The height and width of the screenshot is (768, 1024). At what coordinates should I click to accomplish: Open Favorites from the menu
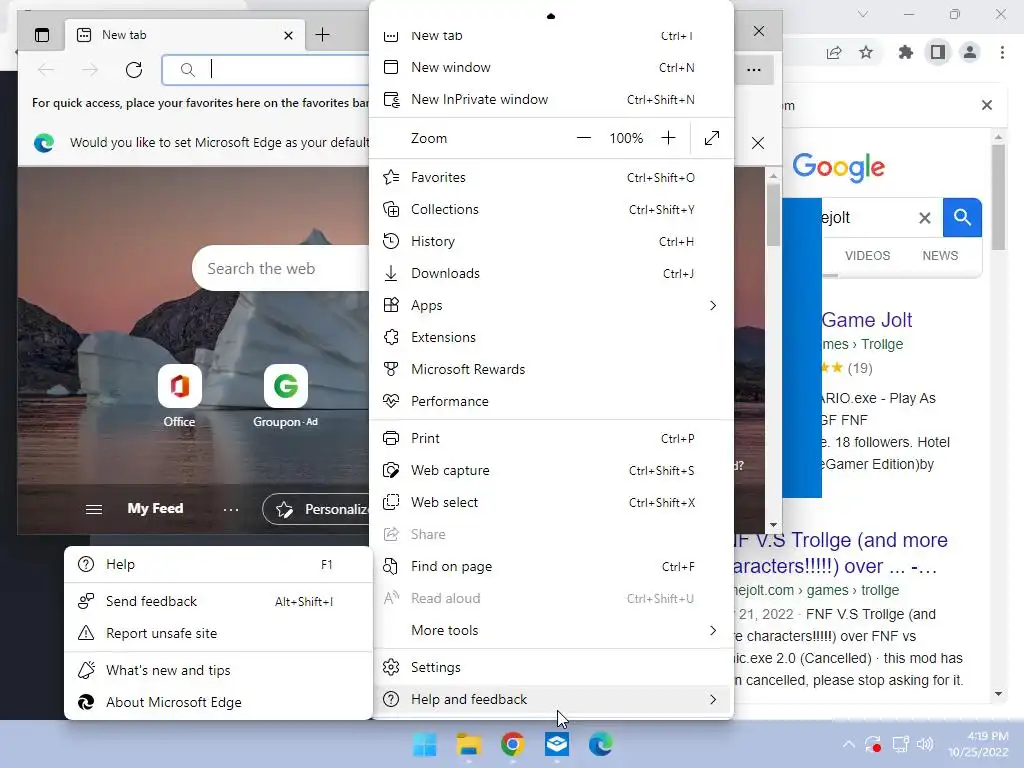tap(551, 177)
